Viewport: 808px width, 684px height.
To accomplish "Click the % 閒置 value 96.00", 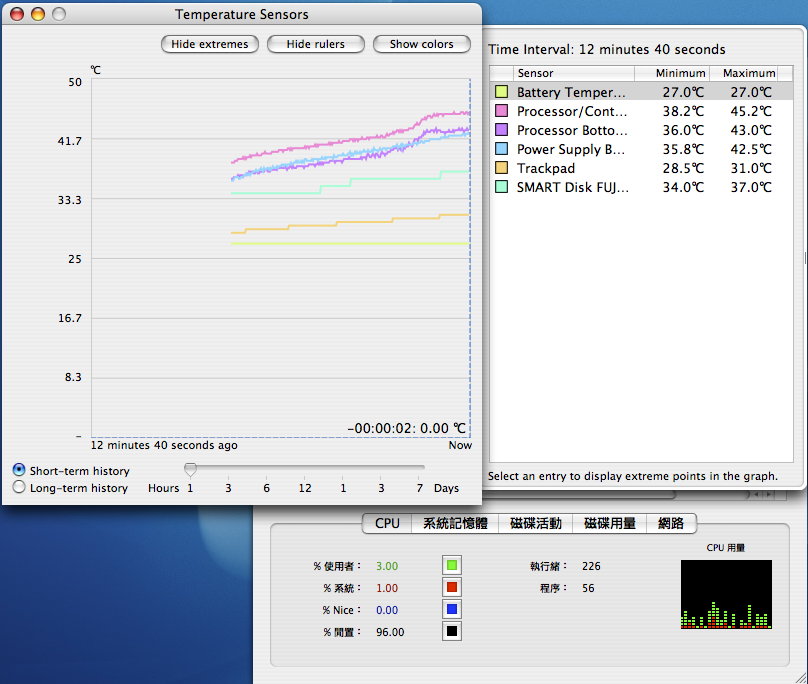I will [x=390, y=632].
